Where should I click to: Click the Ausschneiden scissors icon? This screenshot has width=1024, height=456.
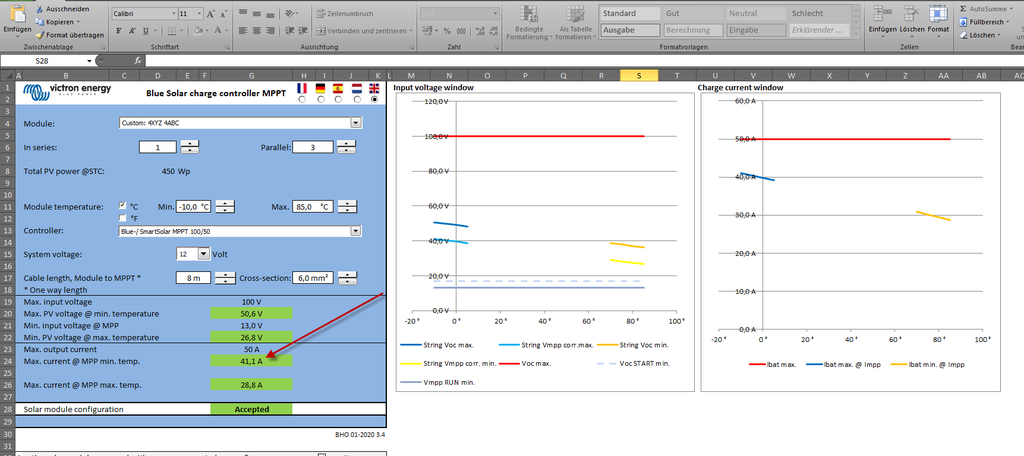pyautogui.click(x=40, y=9)
